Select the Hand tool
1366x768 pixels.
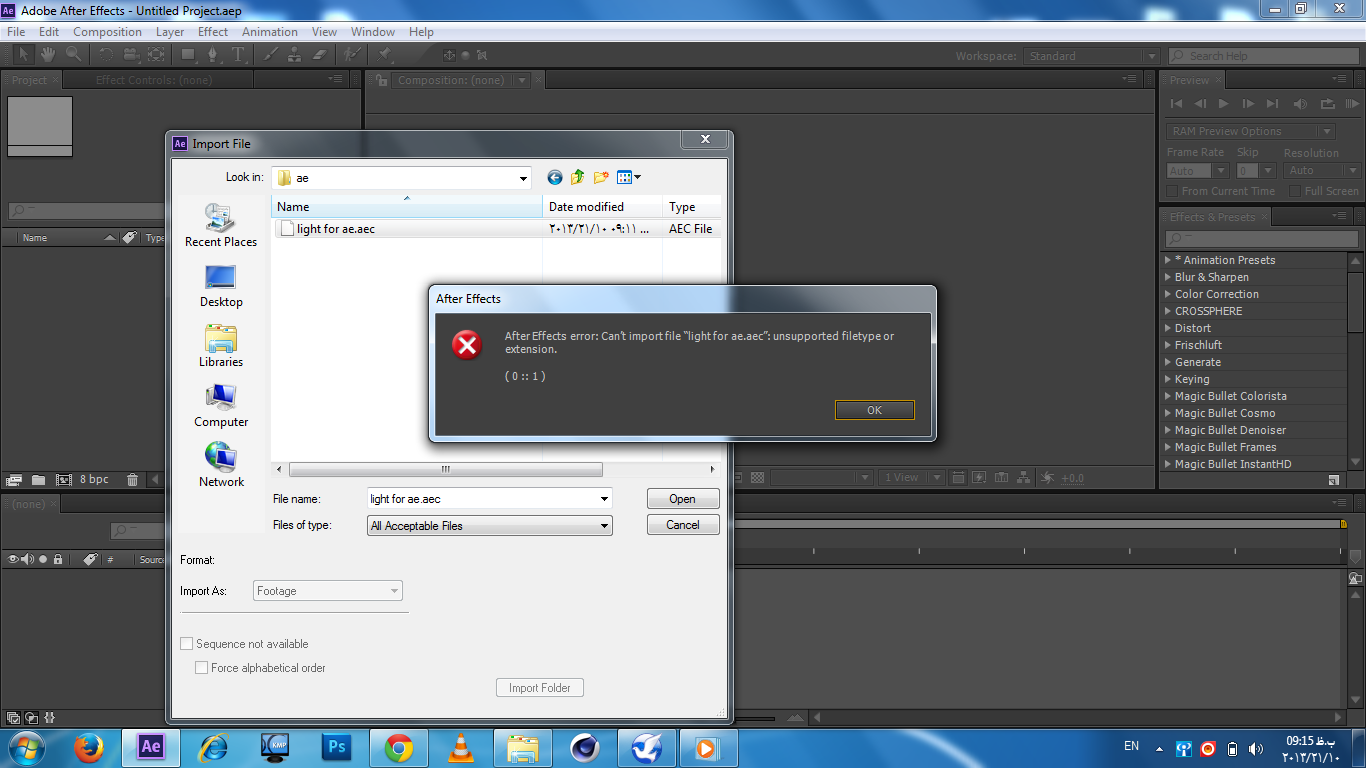click(48, 55)
